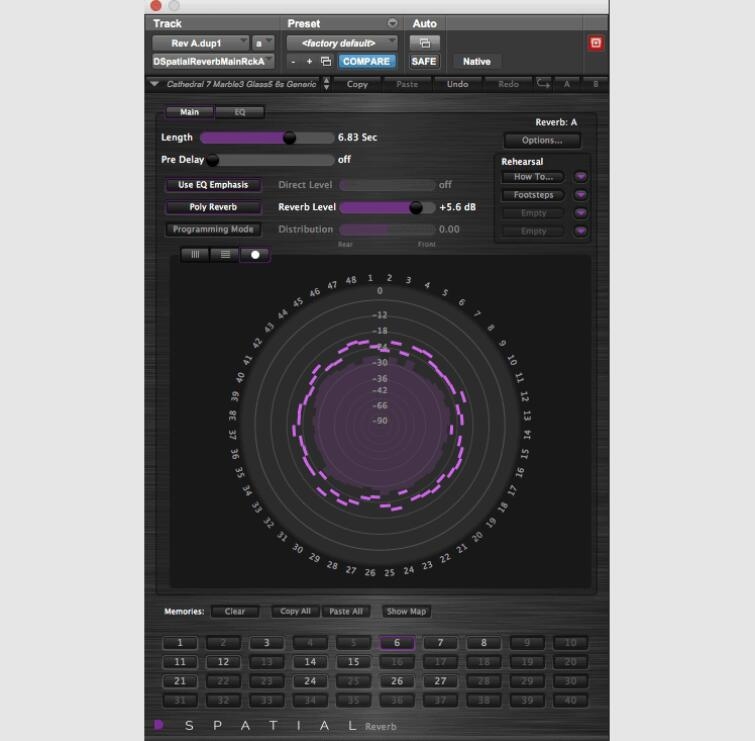Click the copy settings icon next to plus

[326, 62]
